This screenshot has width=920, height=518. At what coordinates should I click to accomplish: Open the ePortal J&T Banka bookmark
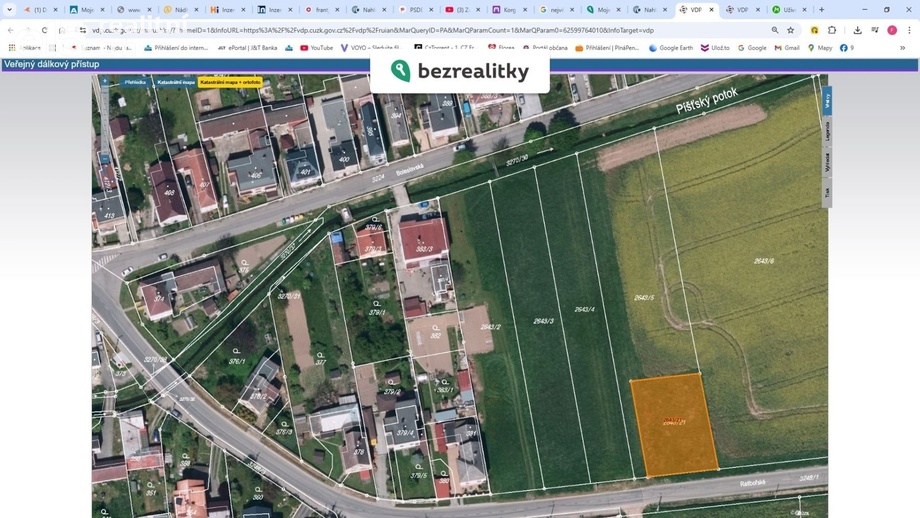point(248,48)
